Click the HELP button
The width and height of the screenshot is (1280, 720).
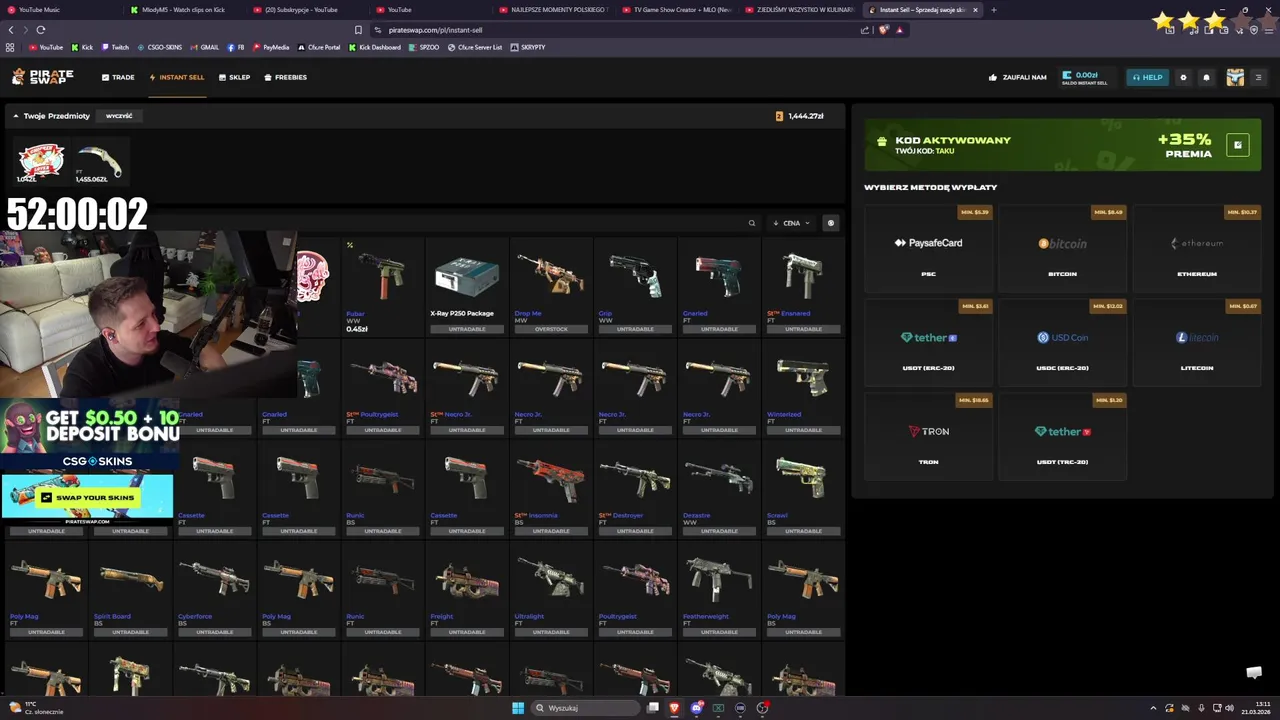pyautogui.click(x=1147, y=77)
